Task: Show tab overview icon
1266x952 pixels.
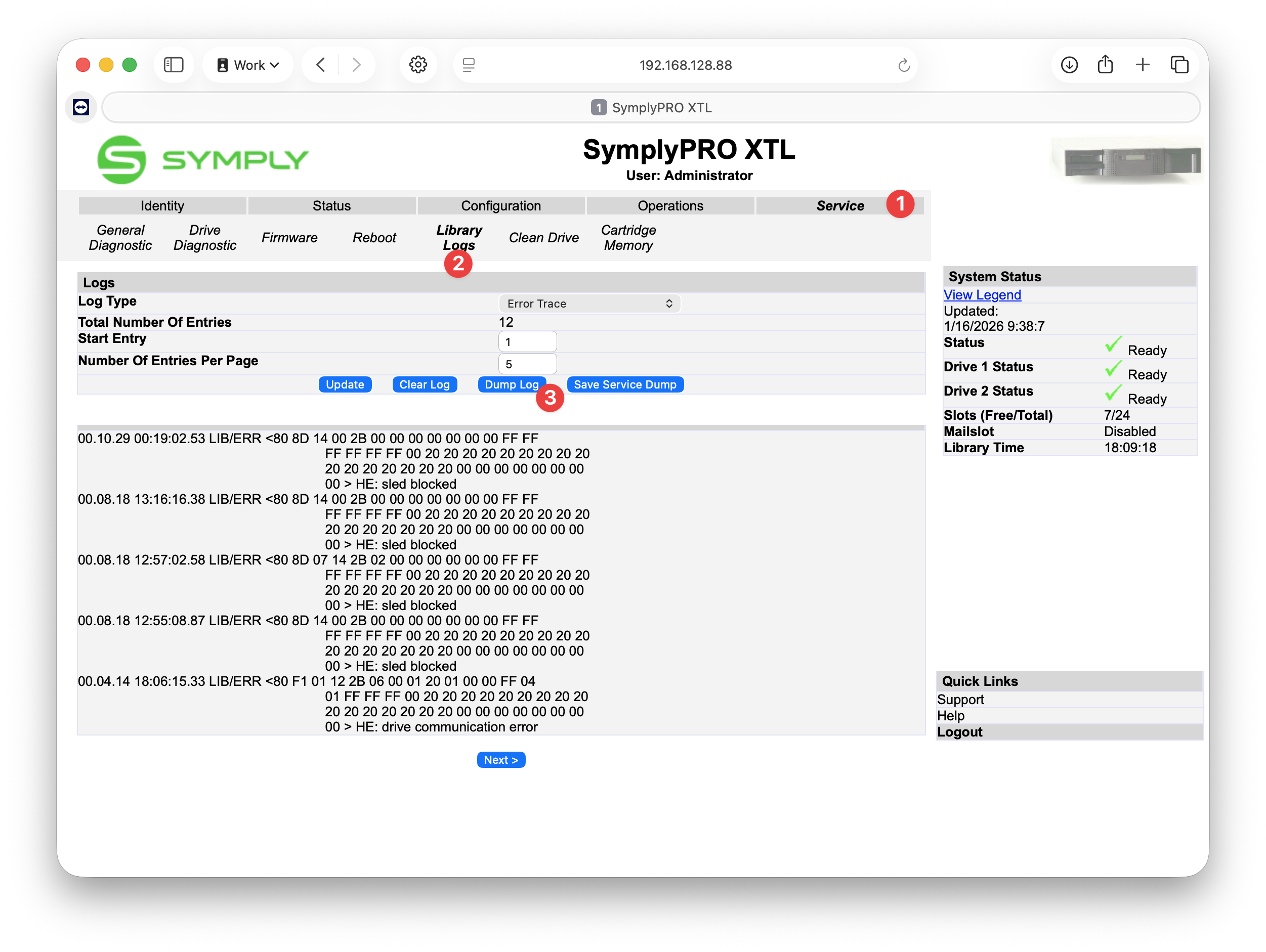Action: (x=1179, y=65)
